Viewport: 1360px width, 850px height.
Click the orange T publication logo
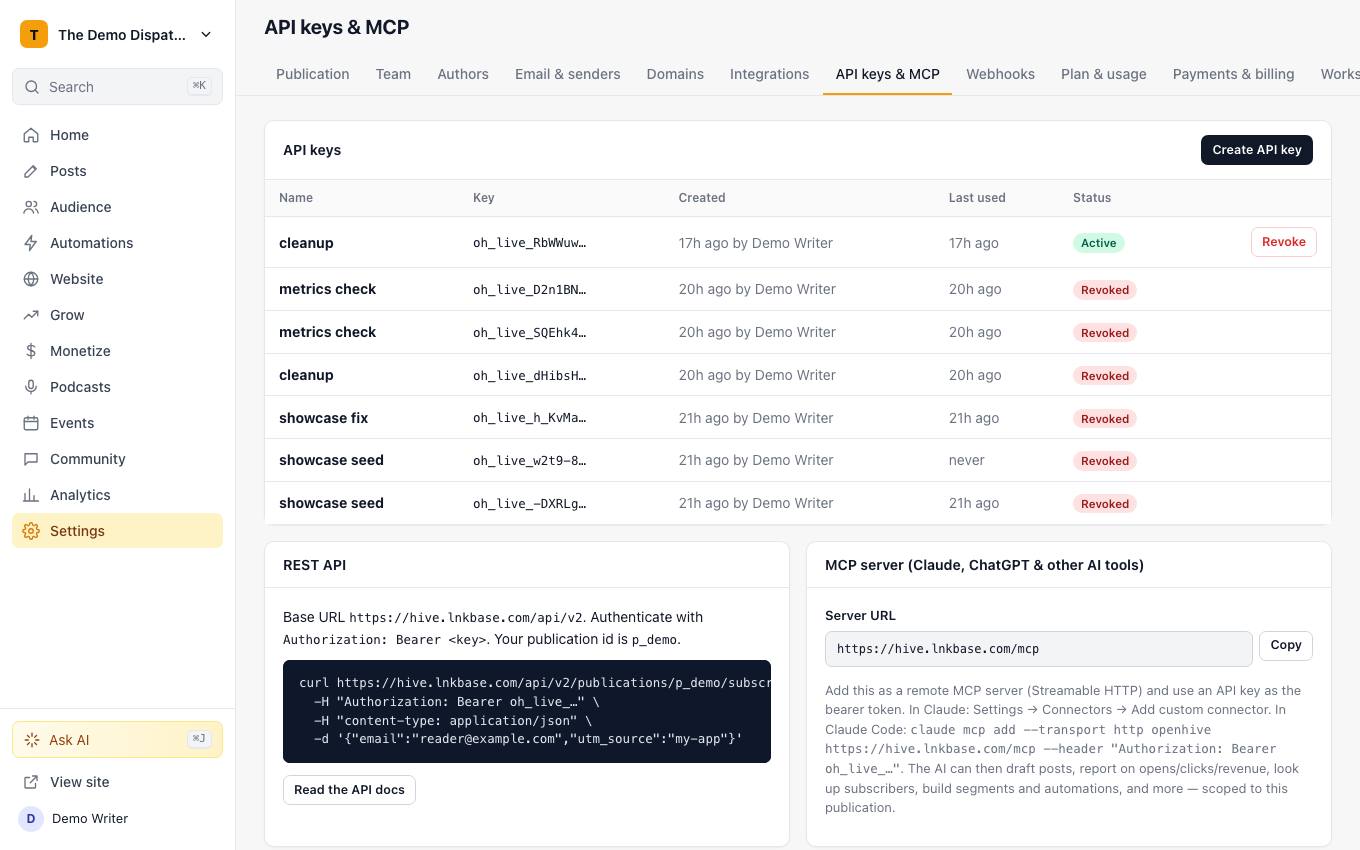tap(34, 34)
